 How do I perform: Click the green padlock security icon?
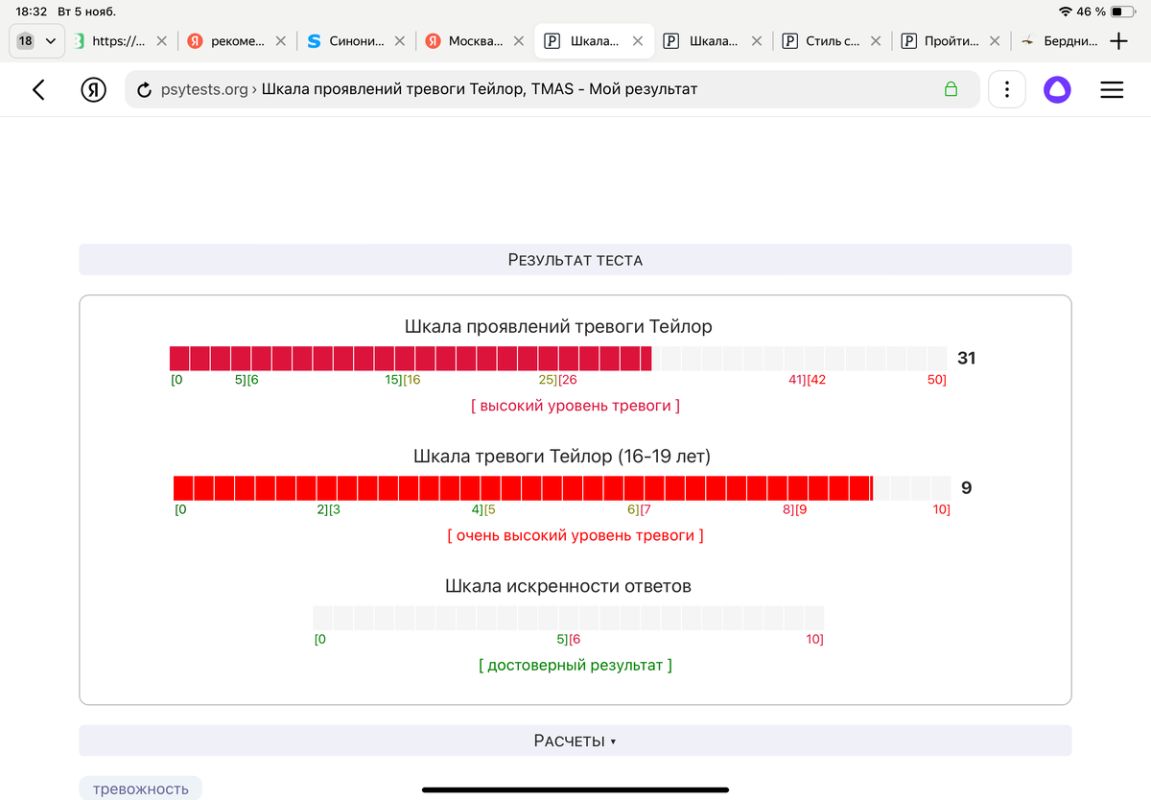pyautogui.click(x=951, y=90)
